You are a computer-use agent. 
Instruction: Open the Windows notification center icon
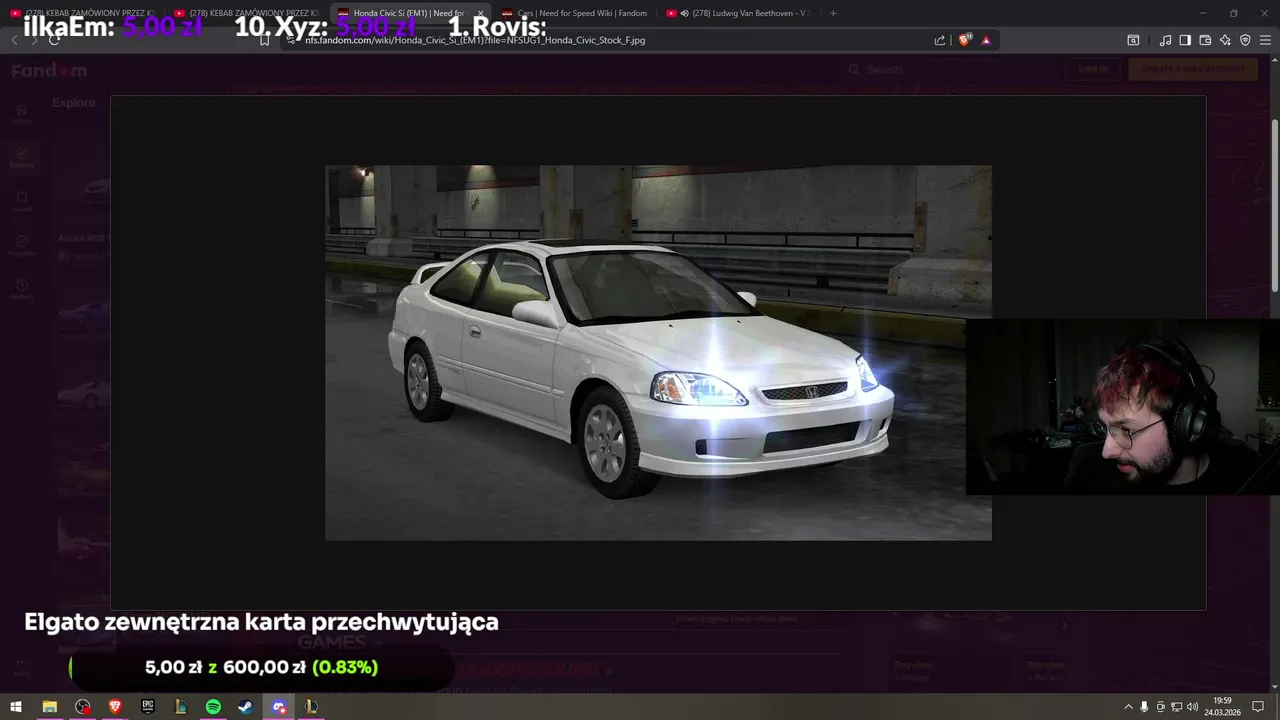pyautogui.click(x=1258, y=706)
